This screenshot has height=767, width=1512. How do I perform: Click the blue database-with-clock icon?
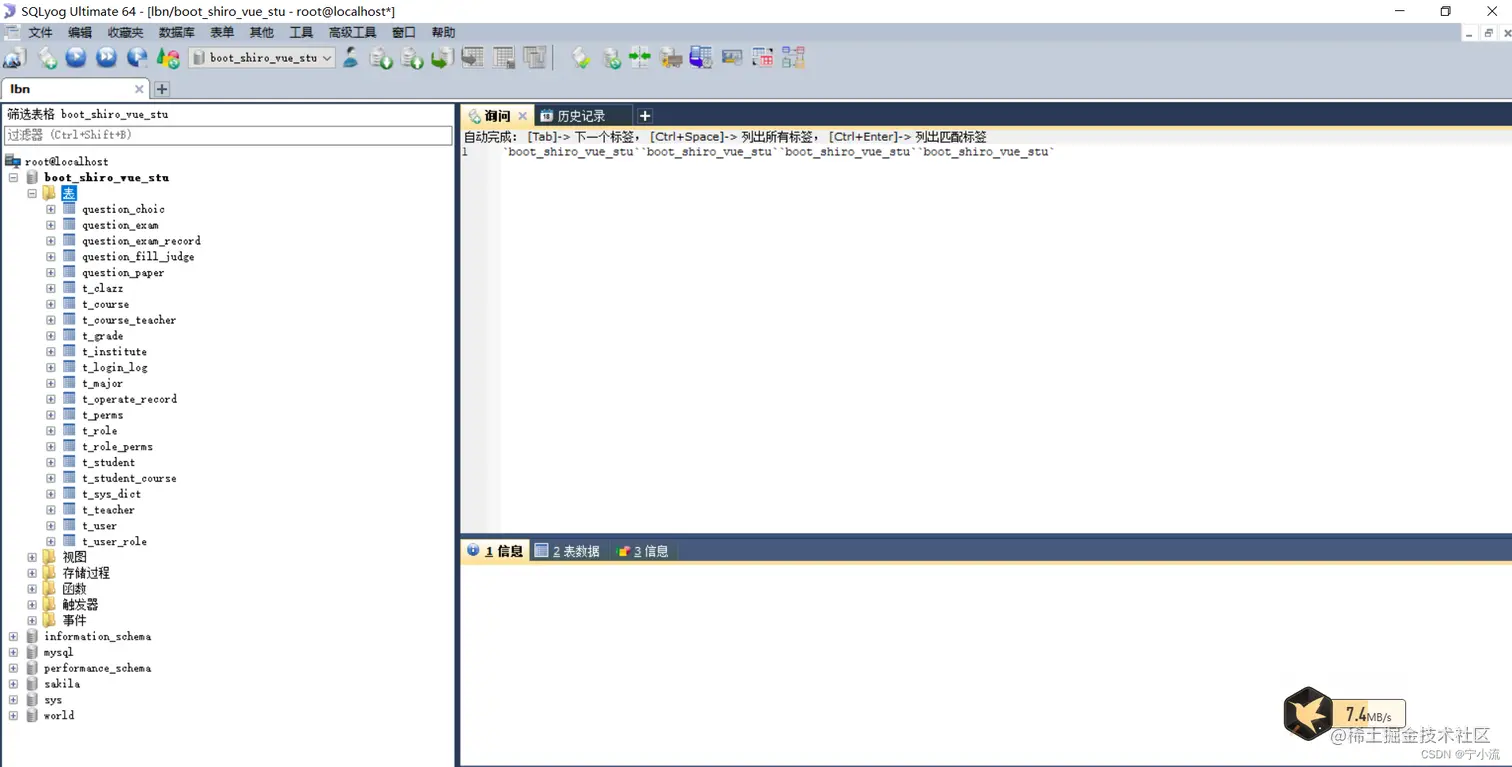(701, 58)
